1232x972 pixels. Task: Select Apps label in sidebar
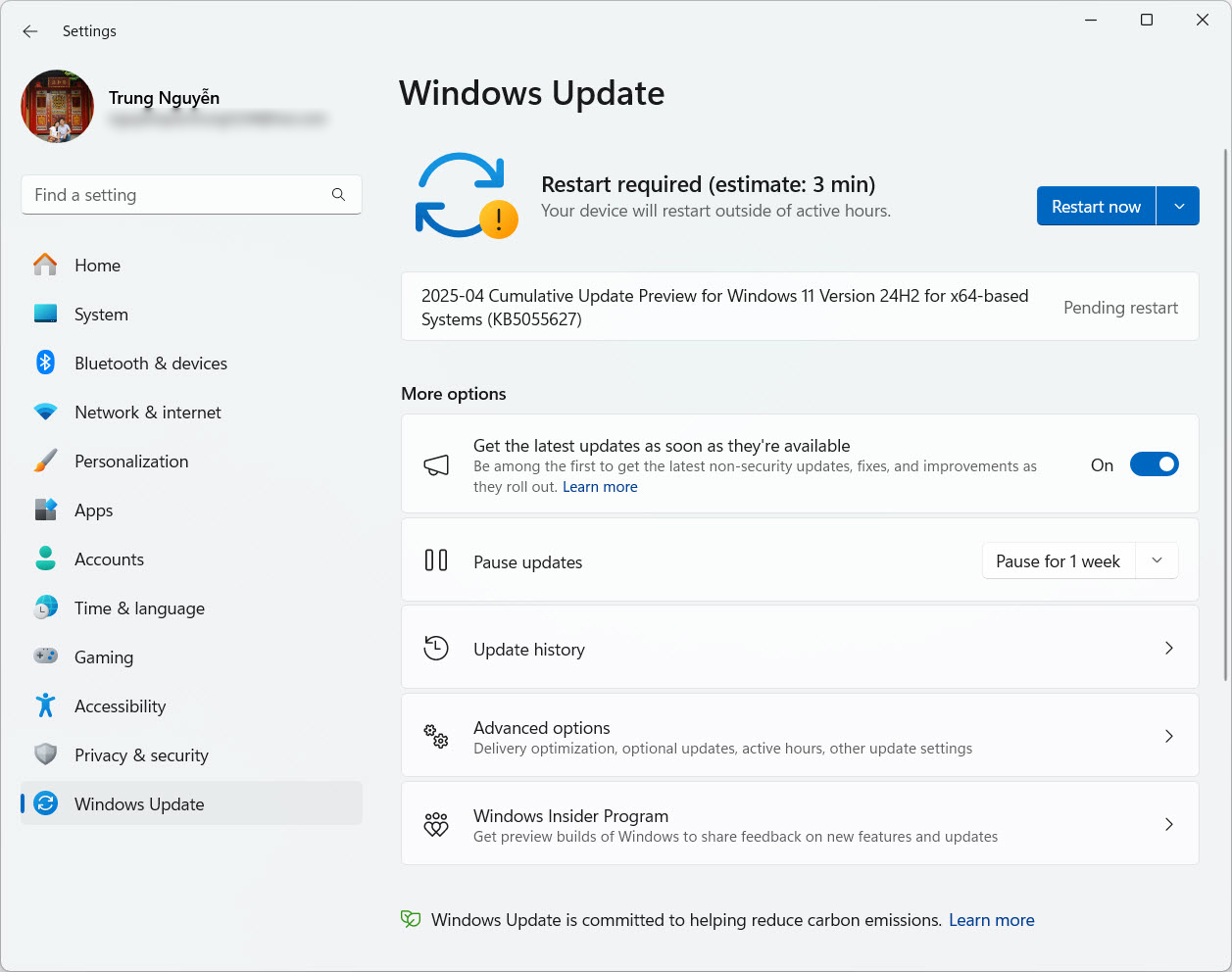93,510
